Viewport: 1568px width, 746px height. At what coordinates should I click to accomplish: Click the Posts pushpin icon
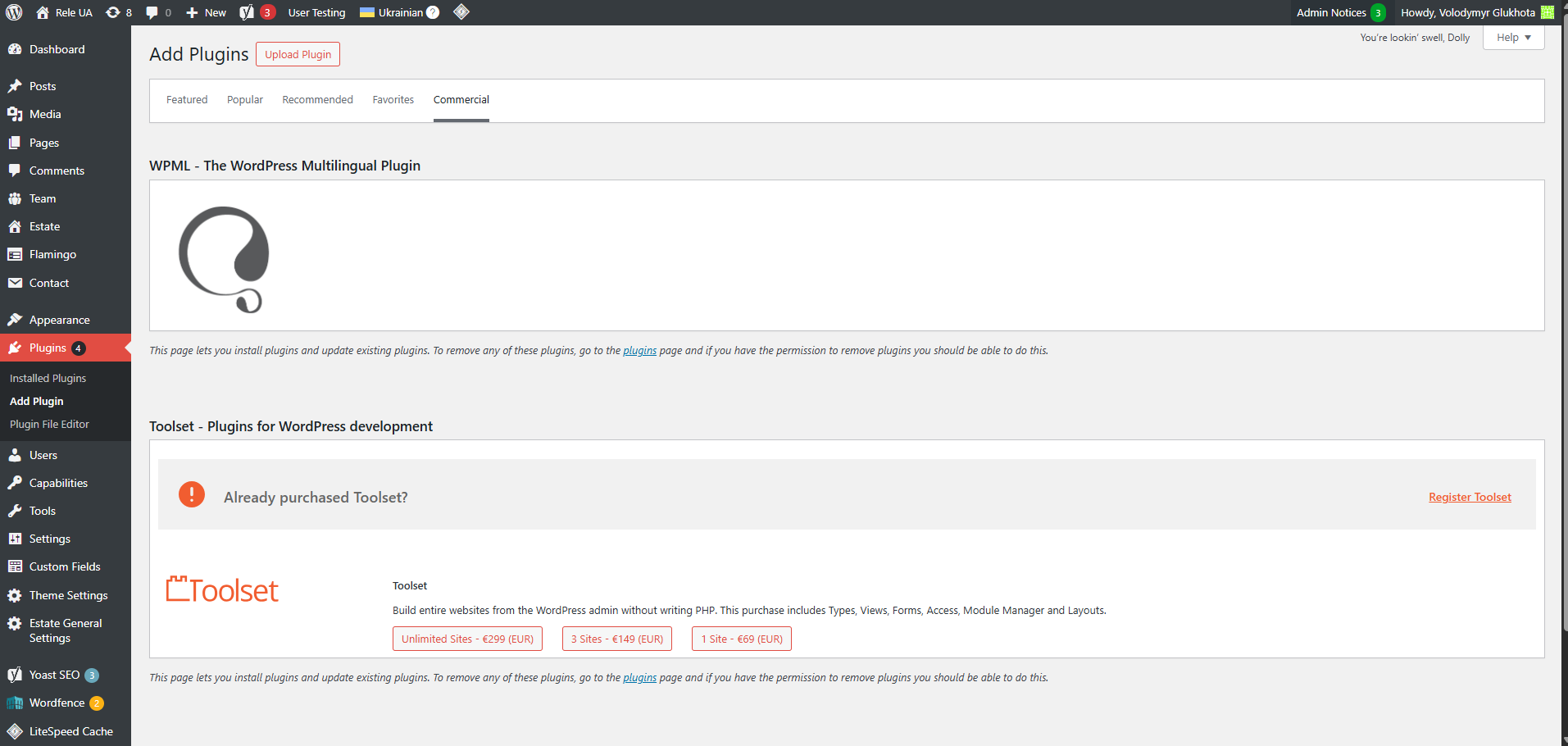[15, 86]
